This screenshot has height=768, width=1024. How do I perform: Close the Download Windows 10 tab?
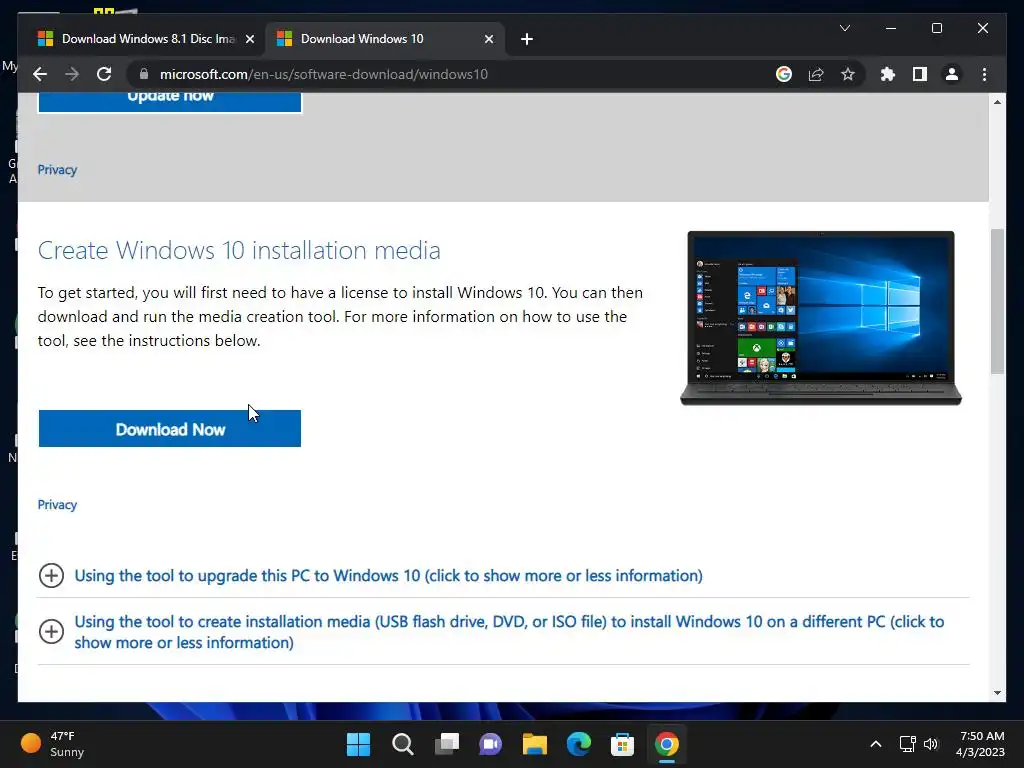488,39
